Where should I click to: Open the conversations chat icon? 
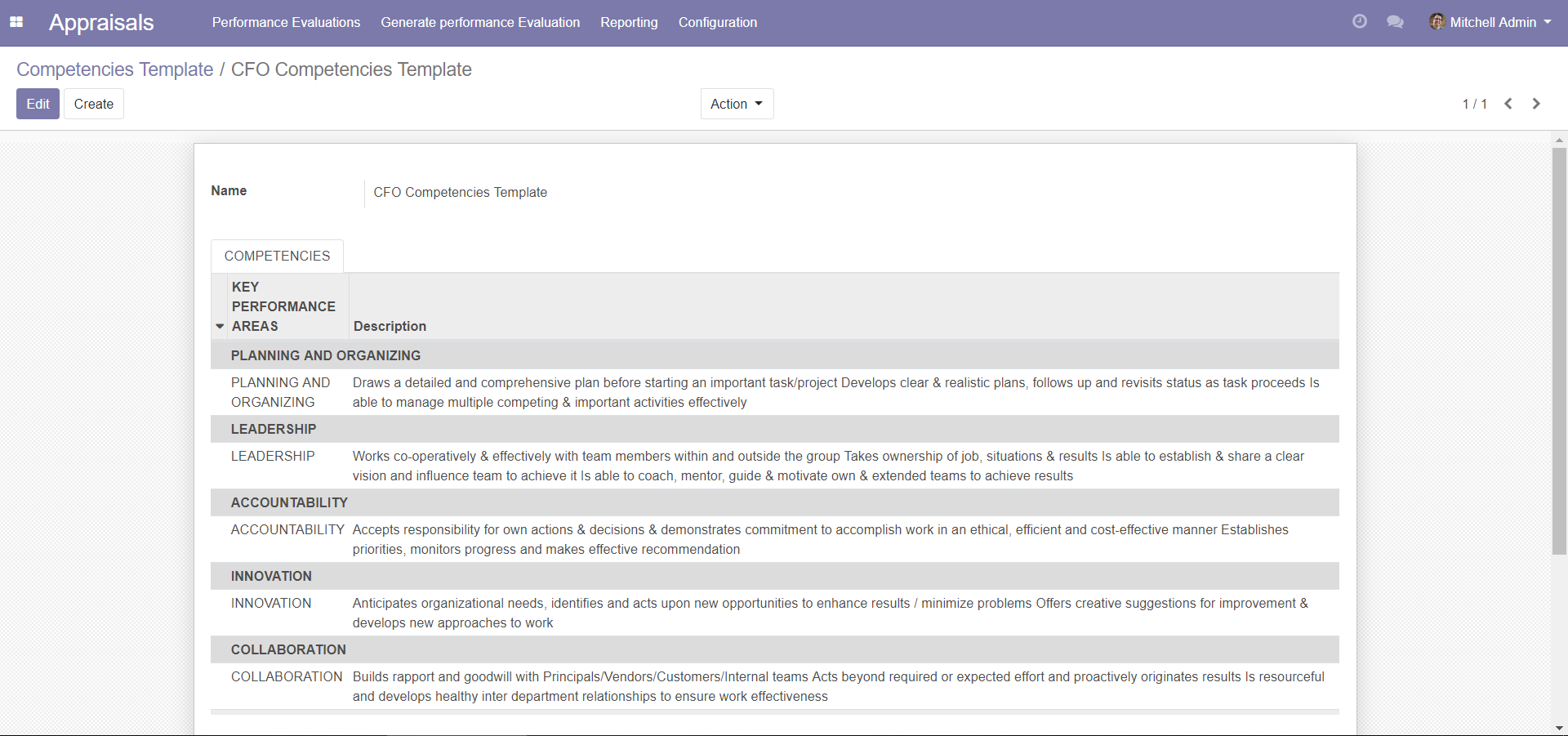[1395, 22]
